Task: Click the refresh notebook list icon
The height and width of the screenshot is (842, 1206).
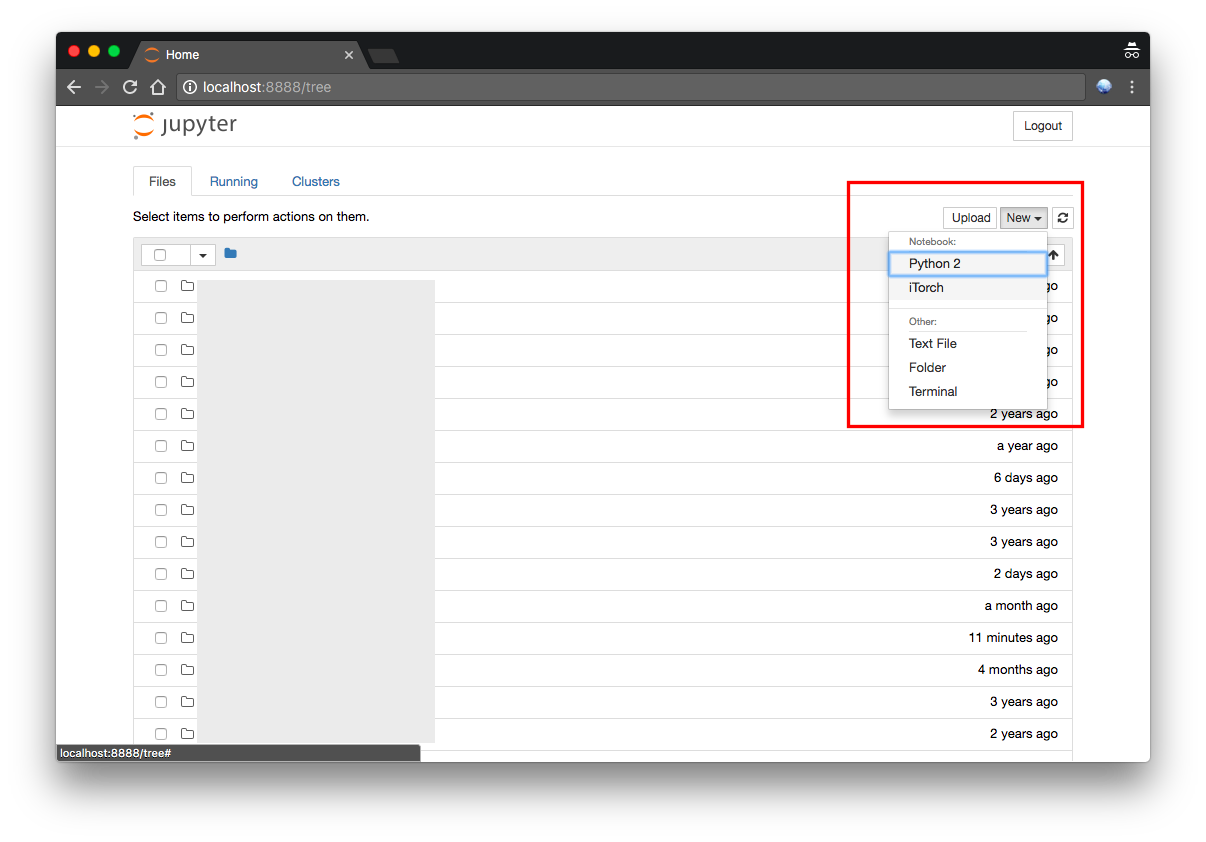Action: click(1062, 218)
